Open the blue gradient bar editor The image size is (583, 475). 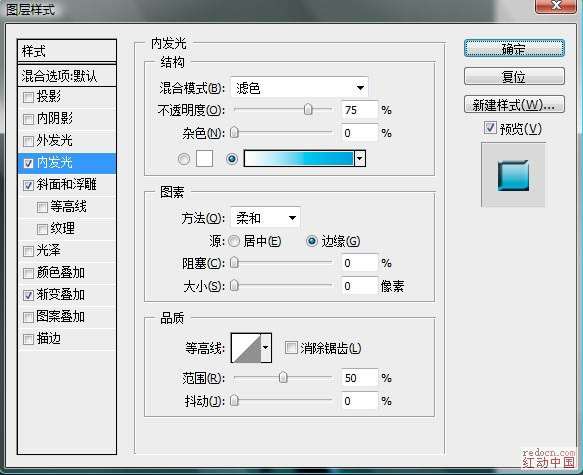pos(299,158)
